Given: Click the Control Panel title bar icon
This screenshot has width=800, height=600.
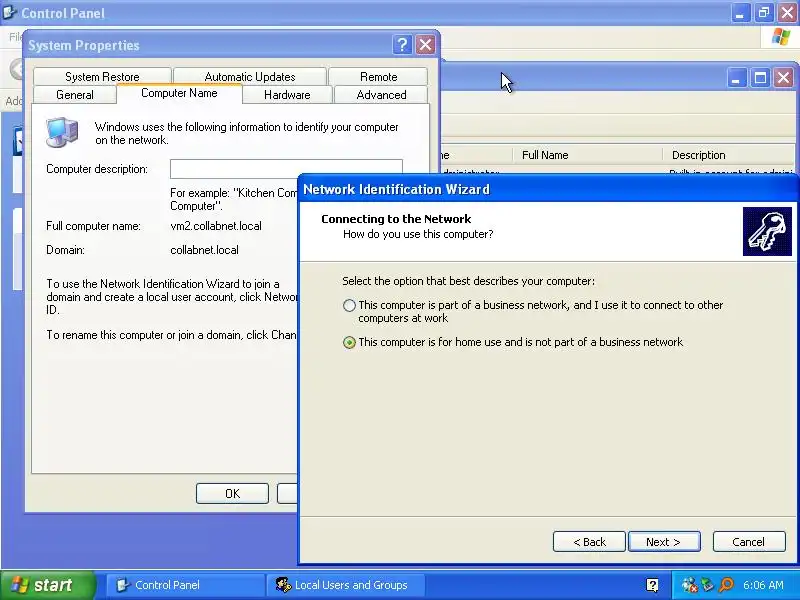Looking at the screenshot, I should pos(10,12).
